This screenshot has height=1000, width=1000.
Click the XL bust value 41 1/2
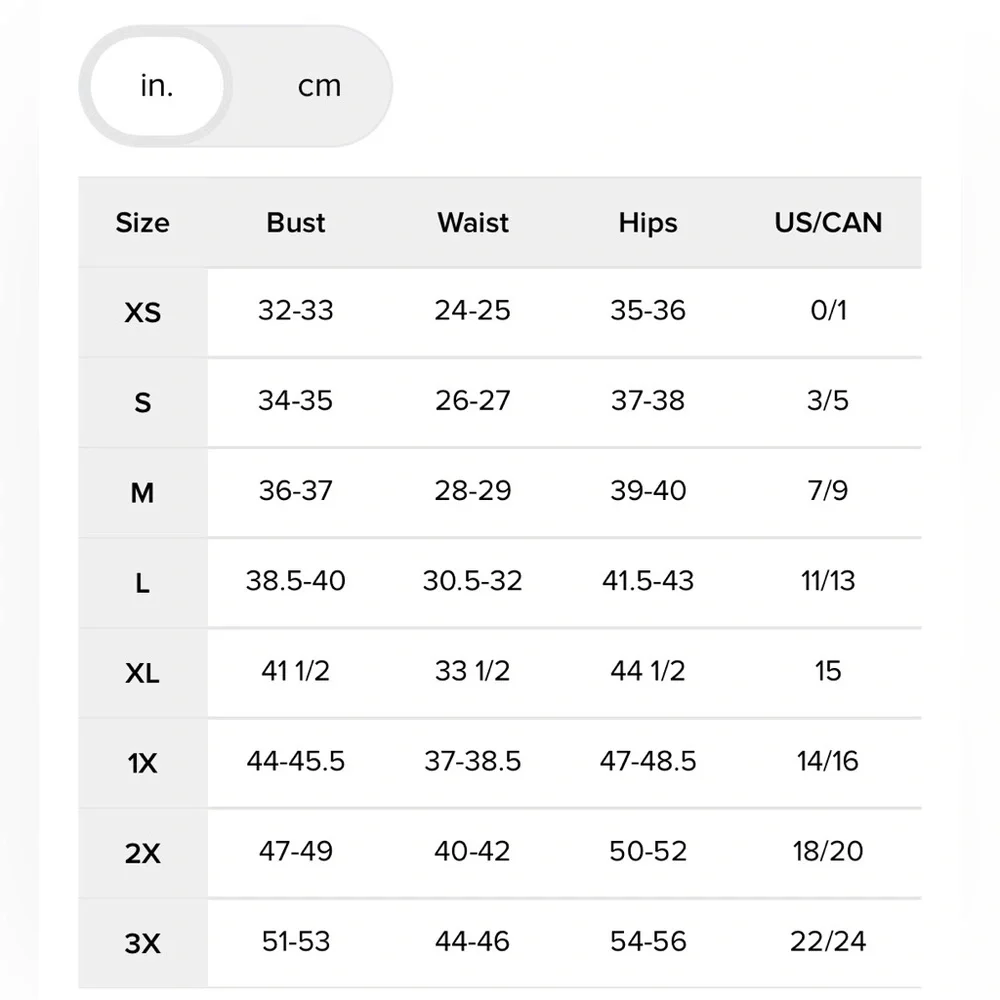click(296, 671)
